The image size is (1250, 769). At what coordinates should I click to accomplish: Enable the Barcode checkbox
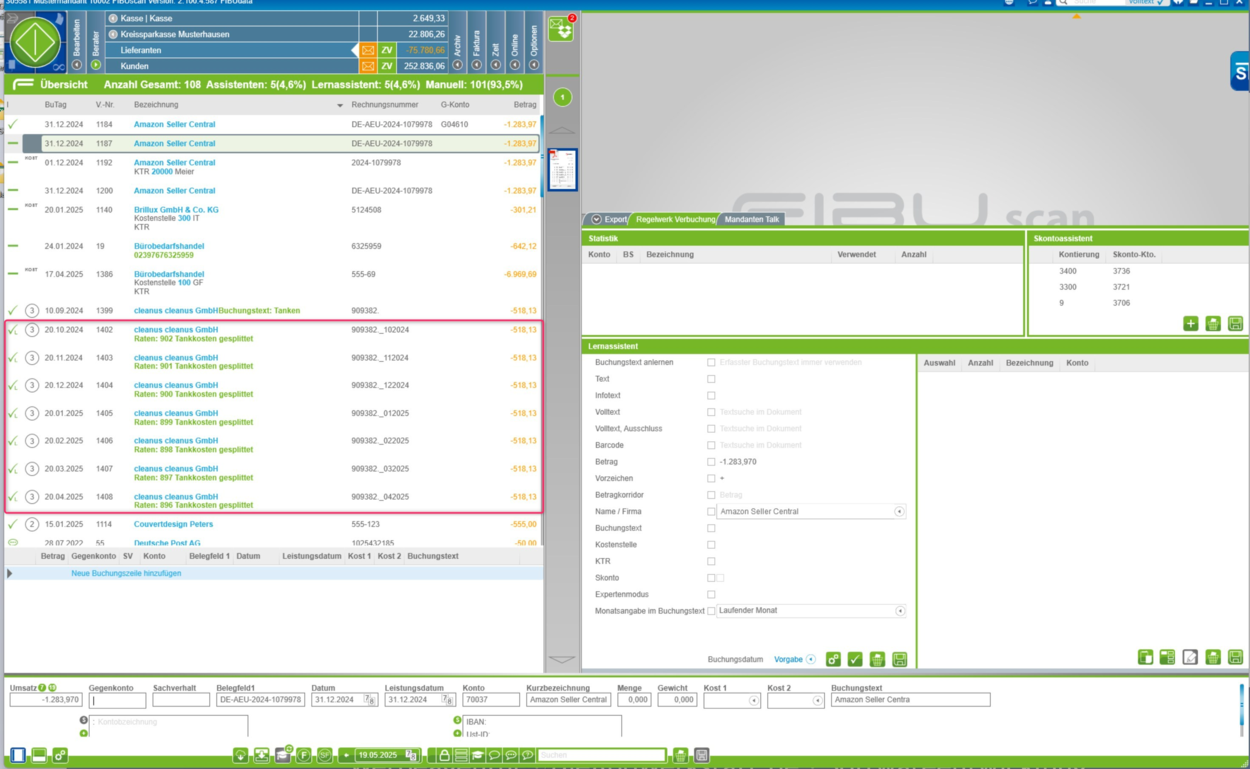(711, 445)
